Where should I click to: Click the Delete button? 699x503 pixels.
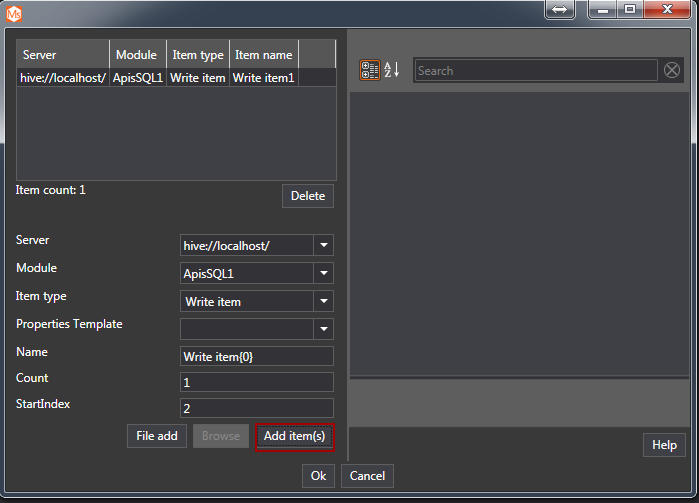[x=307, y=196]
